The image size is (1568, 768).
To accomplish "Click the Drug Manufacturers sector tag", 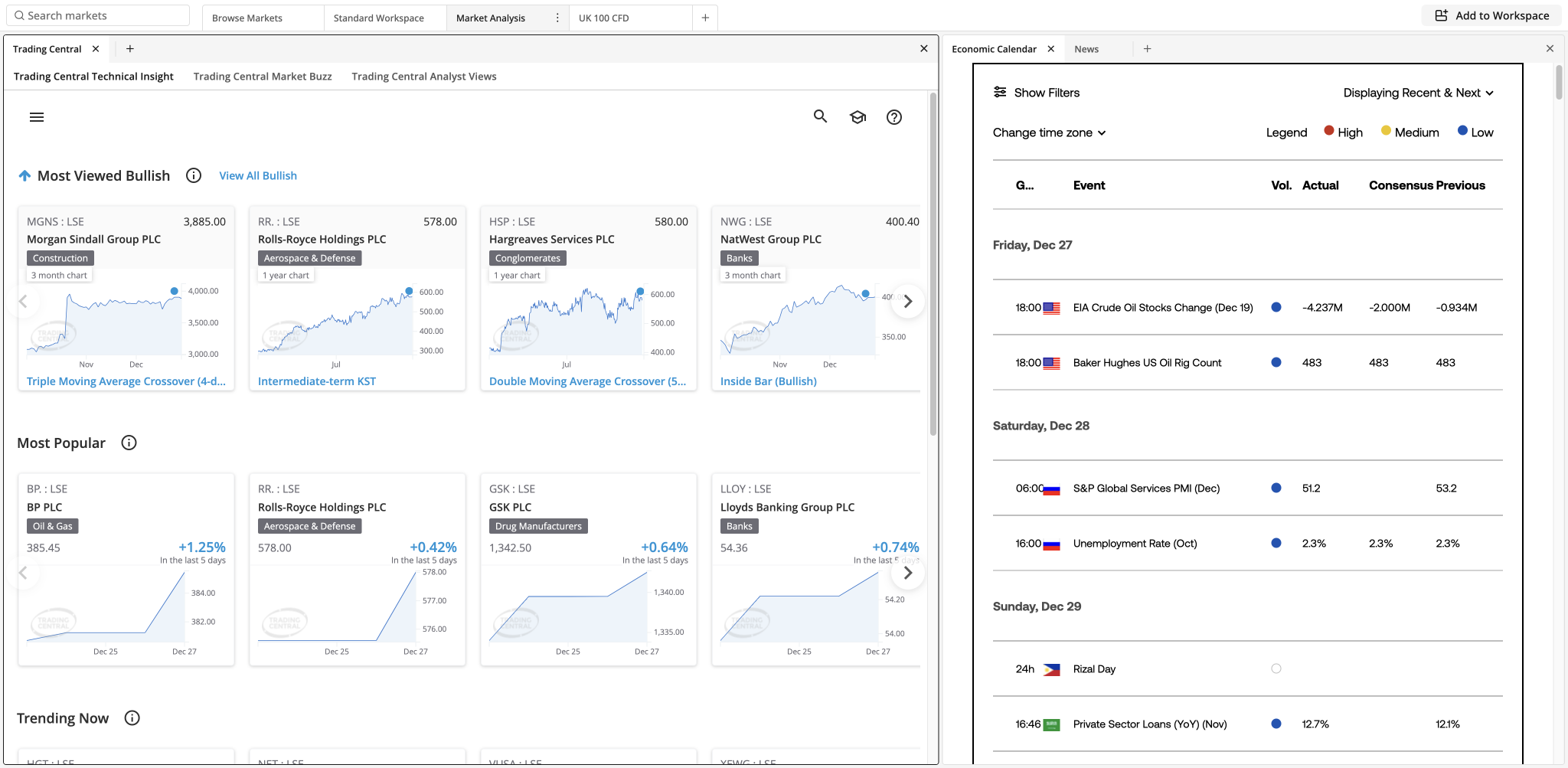I will tap(538, 526).
